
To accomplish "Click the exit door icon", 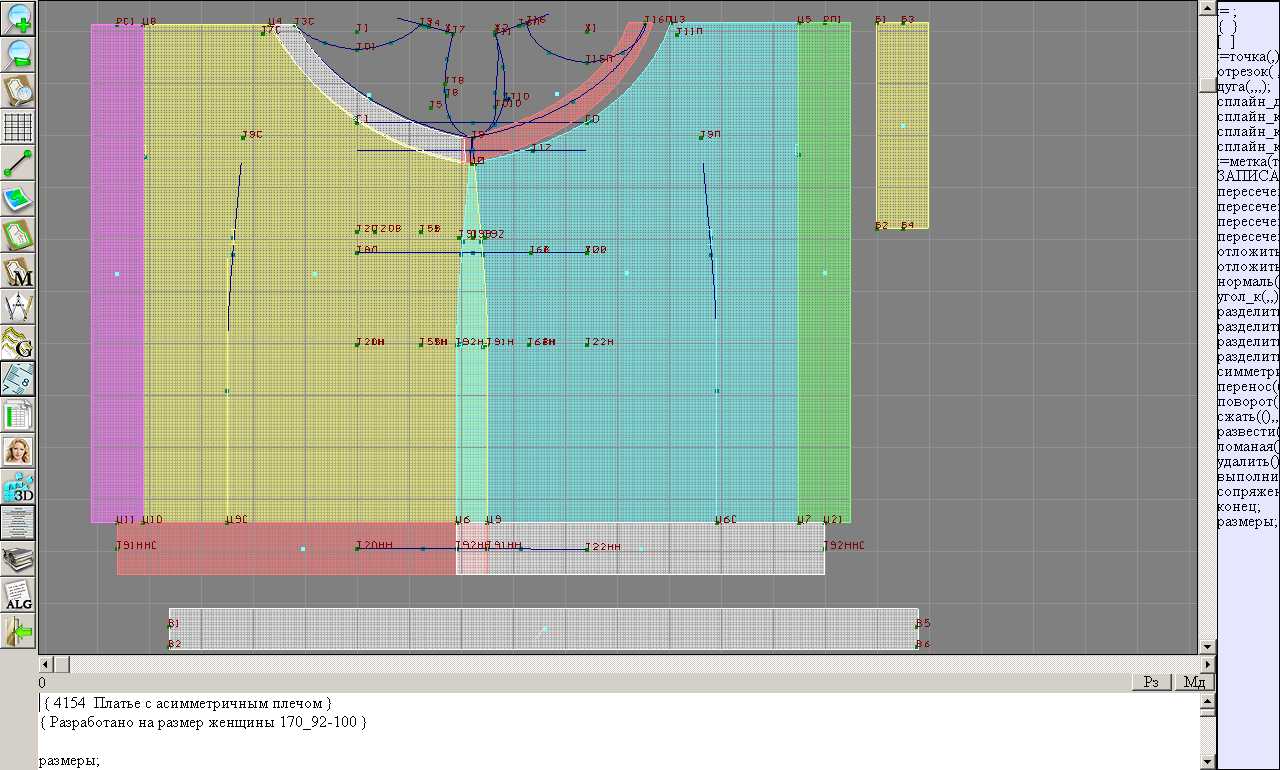I will point(19,632).
